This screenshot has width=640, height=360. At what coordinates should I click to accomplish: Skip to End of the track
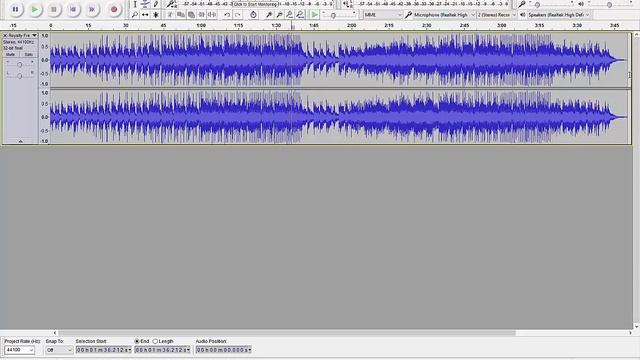click(92, 9)
